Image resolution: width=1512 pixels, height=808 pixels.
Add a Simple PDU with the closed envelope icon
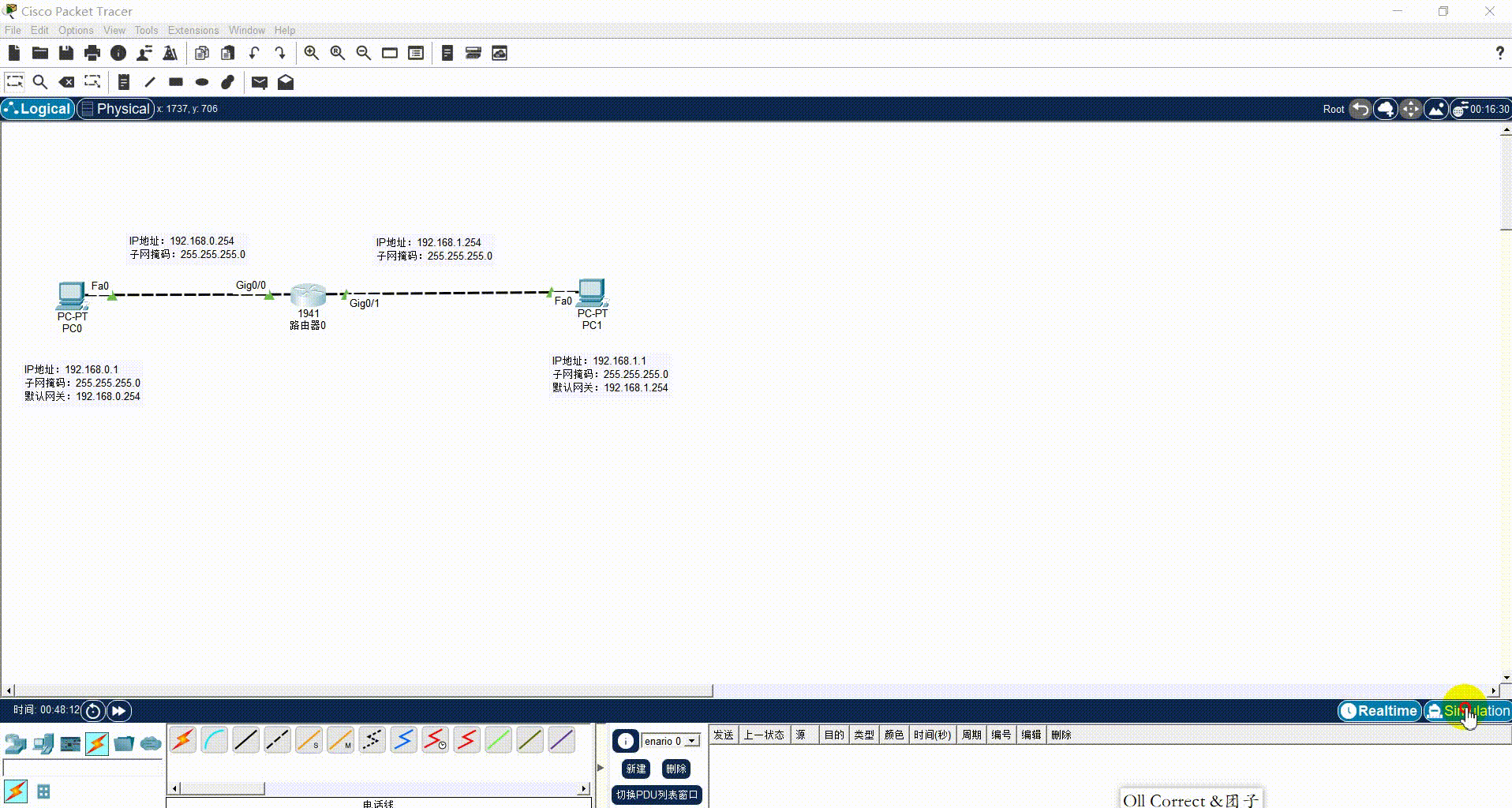[260, 81]
